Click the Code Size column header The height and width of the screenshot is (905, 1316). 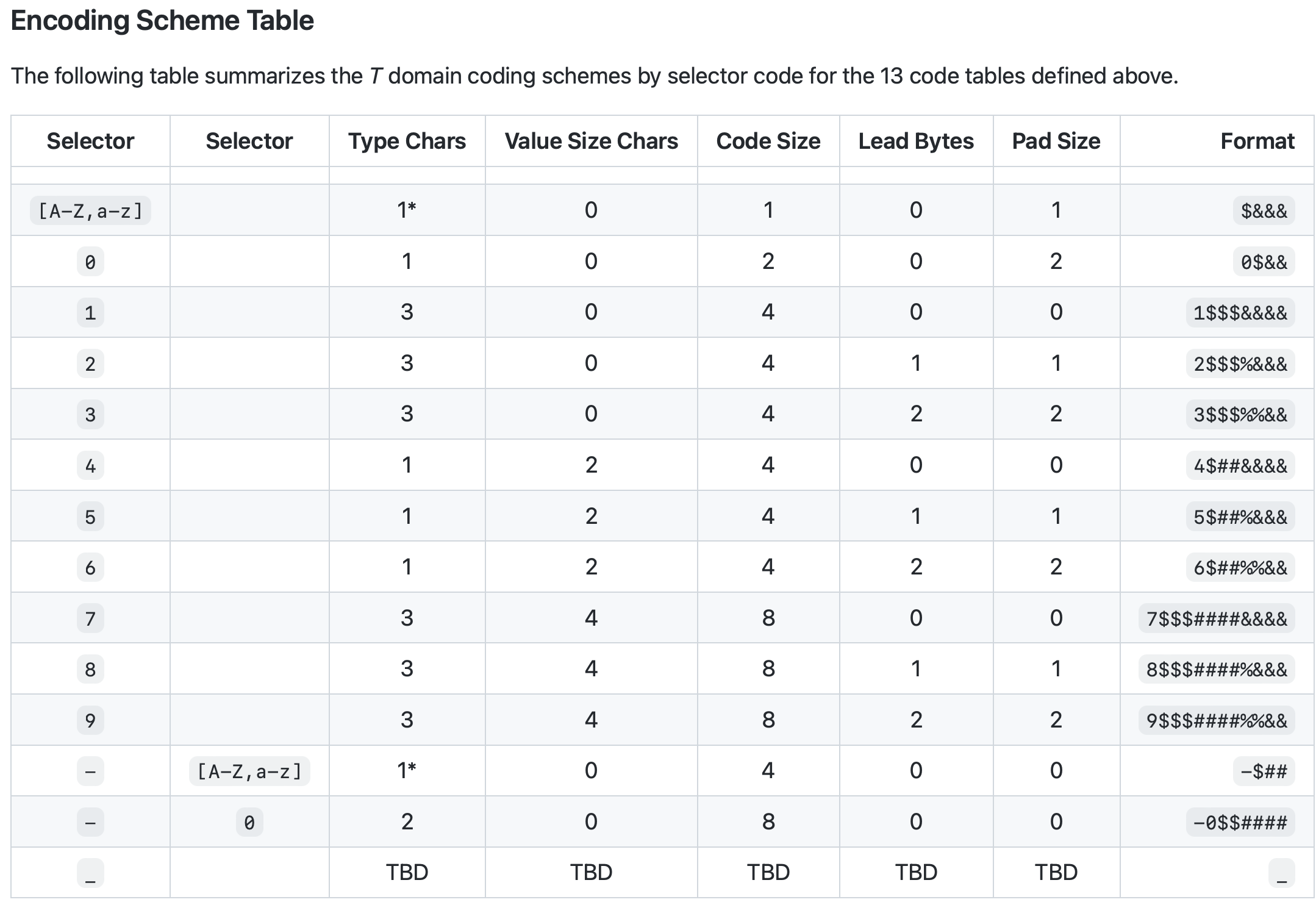768,141
